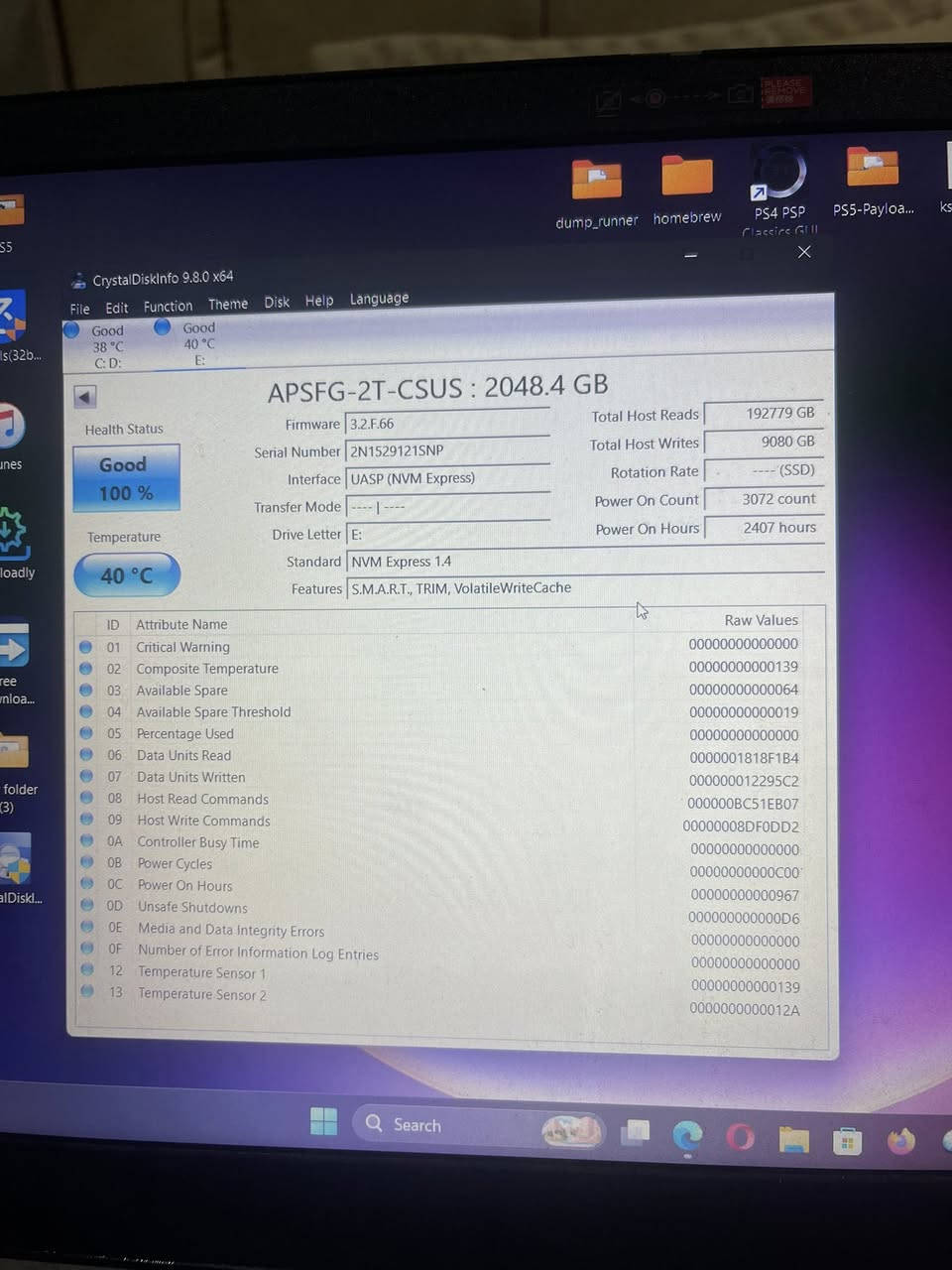Viewport: 952px width, 1270px height.
Task: Click the status dot of Available Spare Threshold
Action: tap(85, 712)
